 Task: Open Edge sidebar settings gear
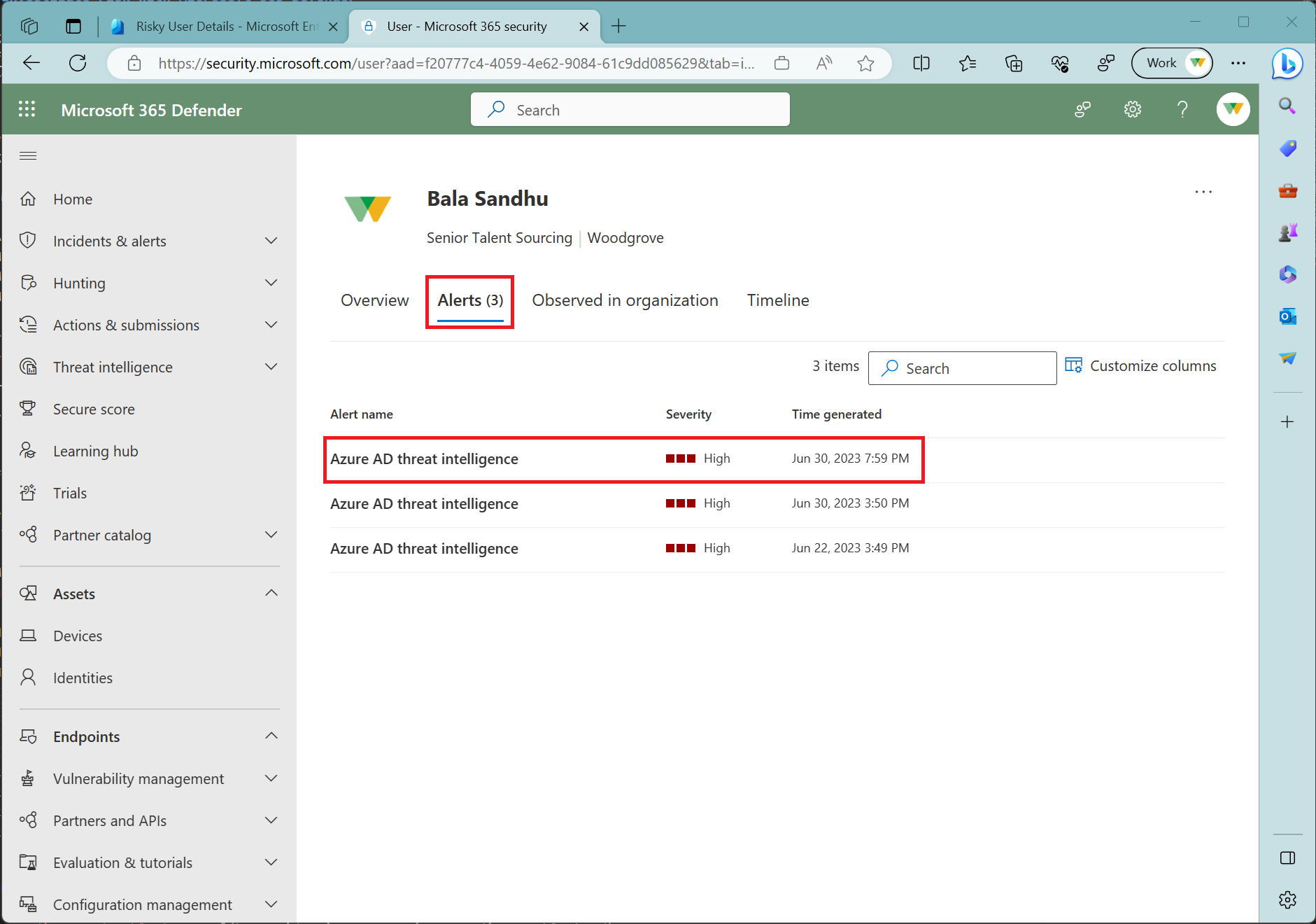[x=1287, y=899]
